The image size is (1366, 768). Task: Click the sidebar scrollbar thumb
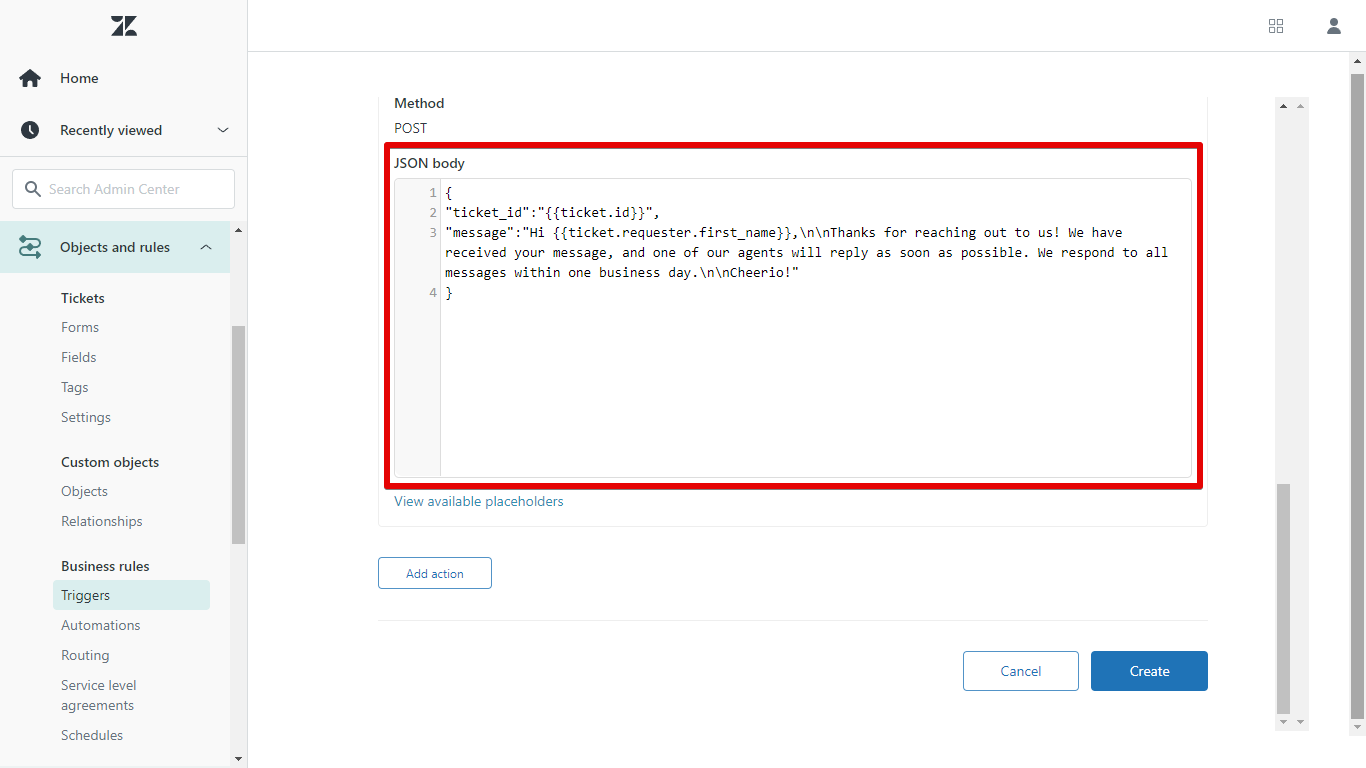pos(238,435)
